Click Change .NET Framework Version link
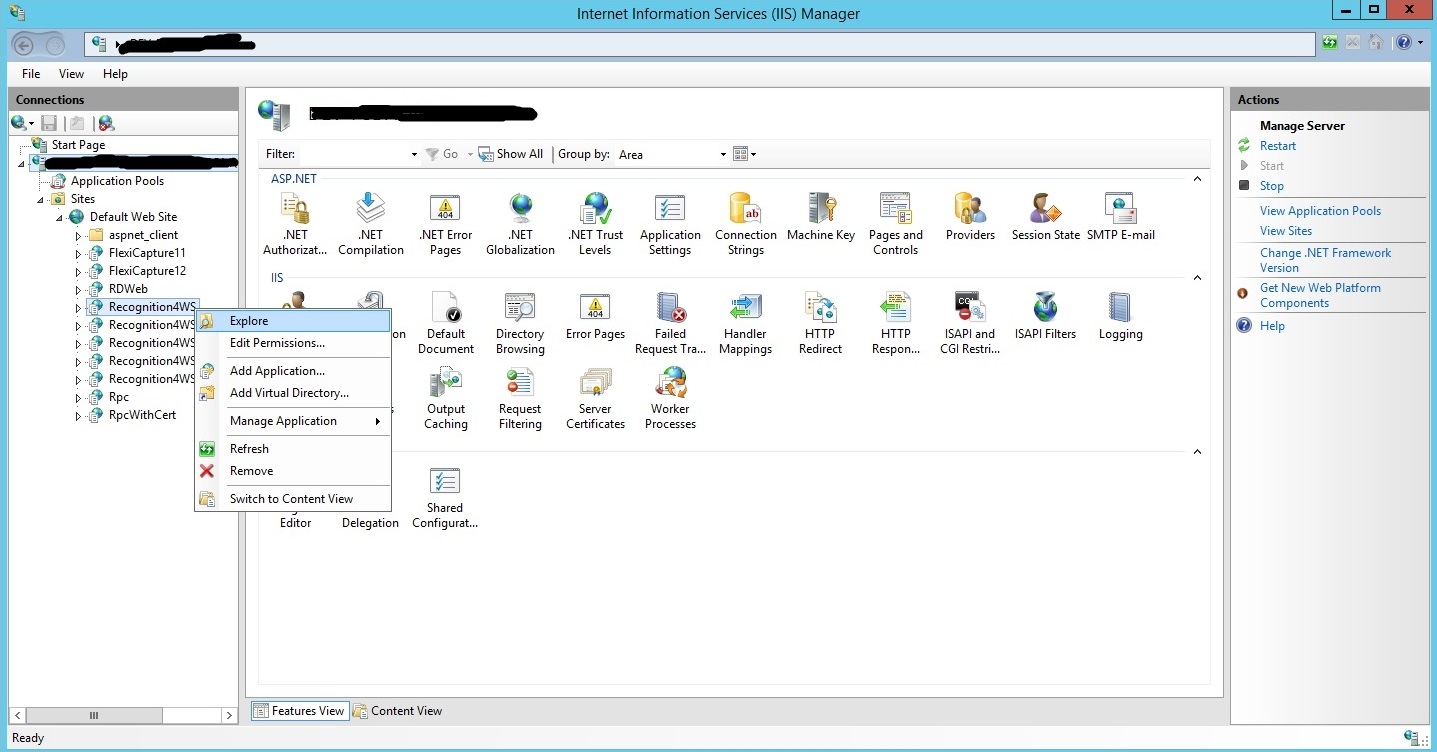The width and height of the screenshot is (1437, 752). pos(1325,260)
